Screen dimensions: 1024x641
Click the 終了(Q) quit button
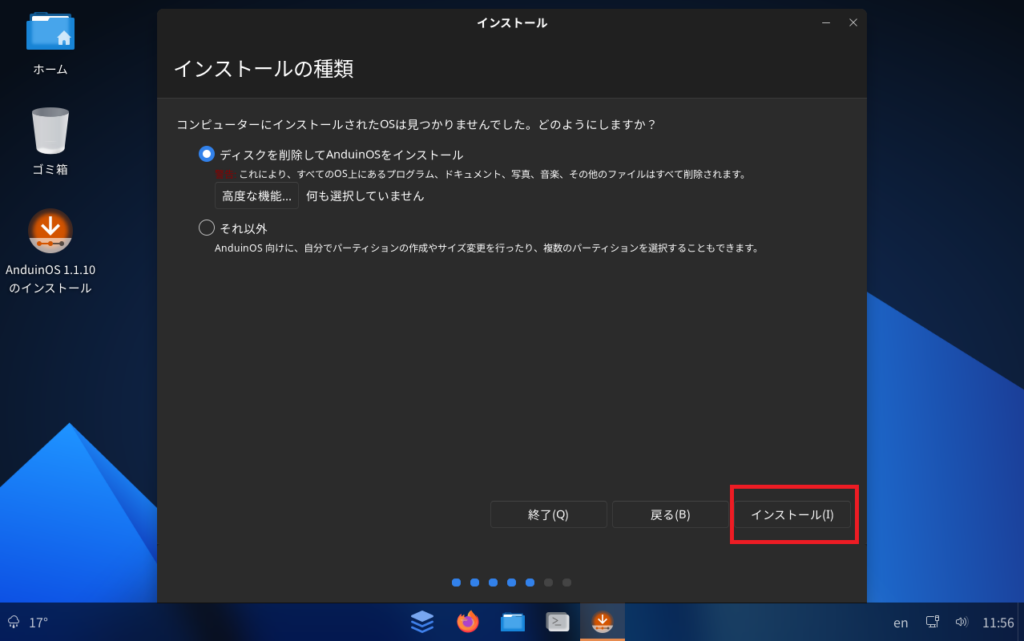tap(548, 514)
